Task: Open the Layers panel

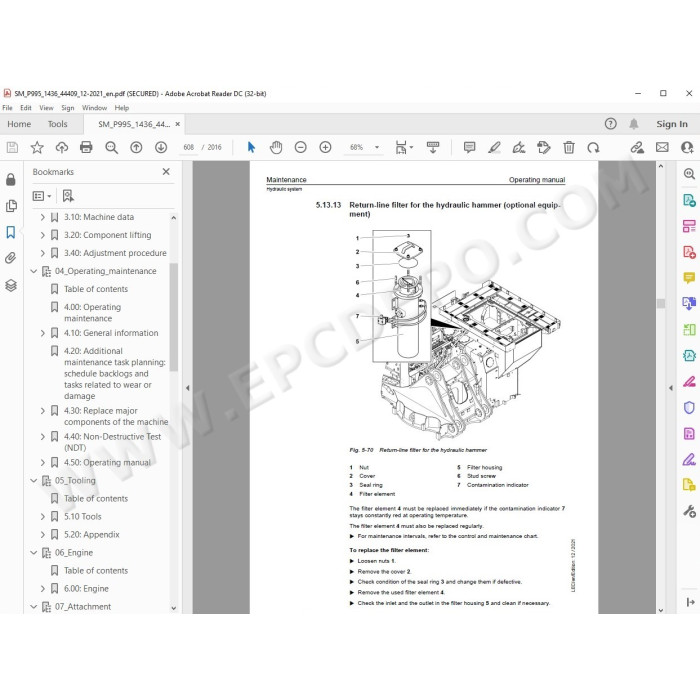Action: [x=11, y=285]
